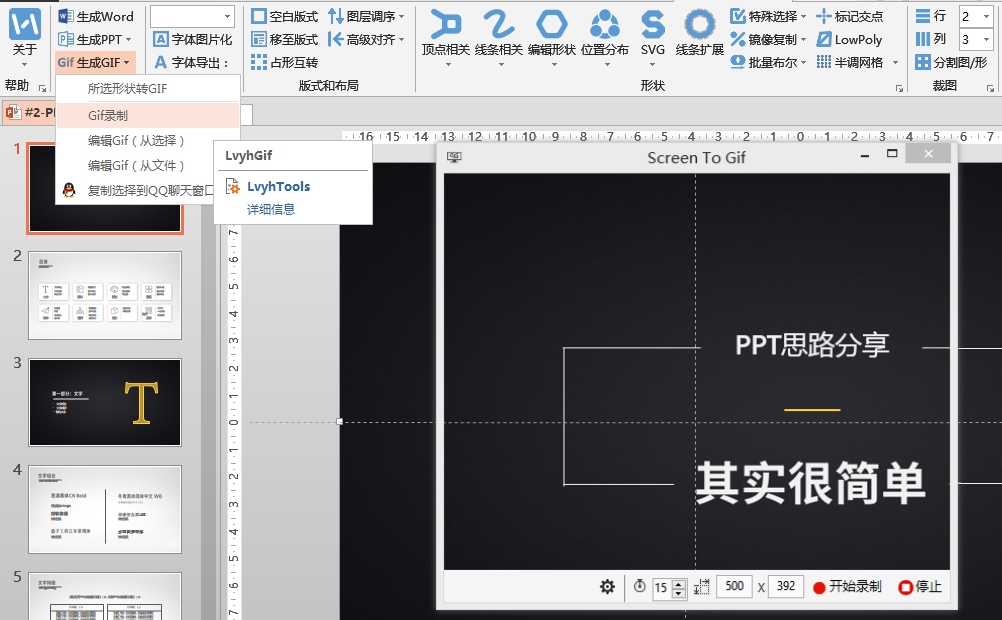Select slide 5 thumbnail

[105, 596]
